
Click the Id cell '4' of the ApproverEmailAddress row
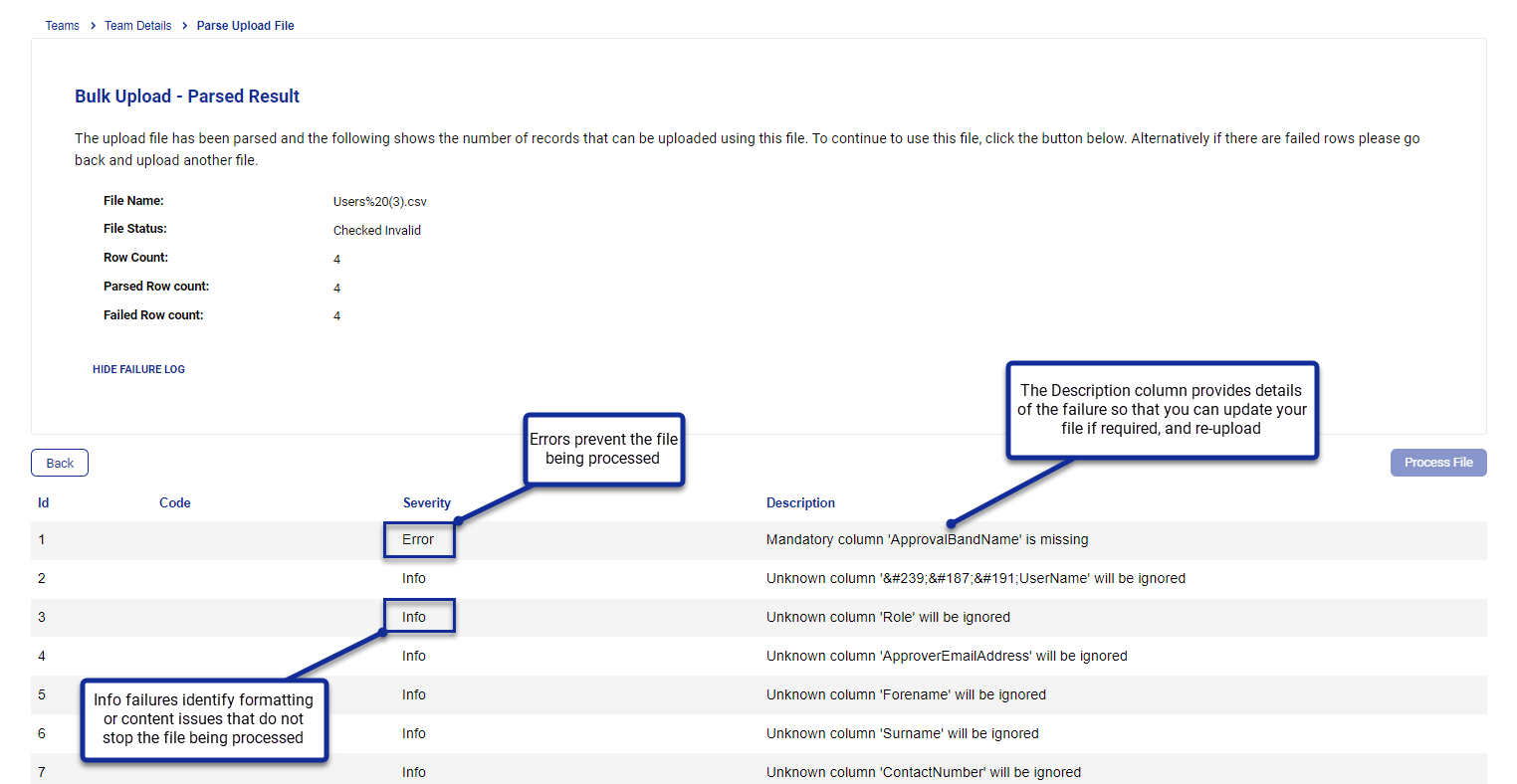coord(42,656)
